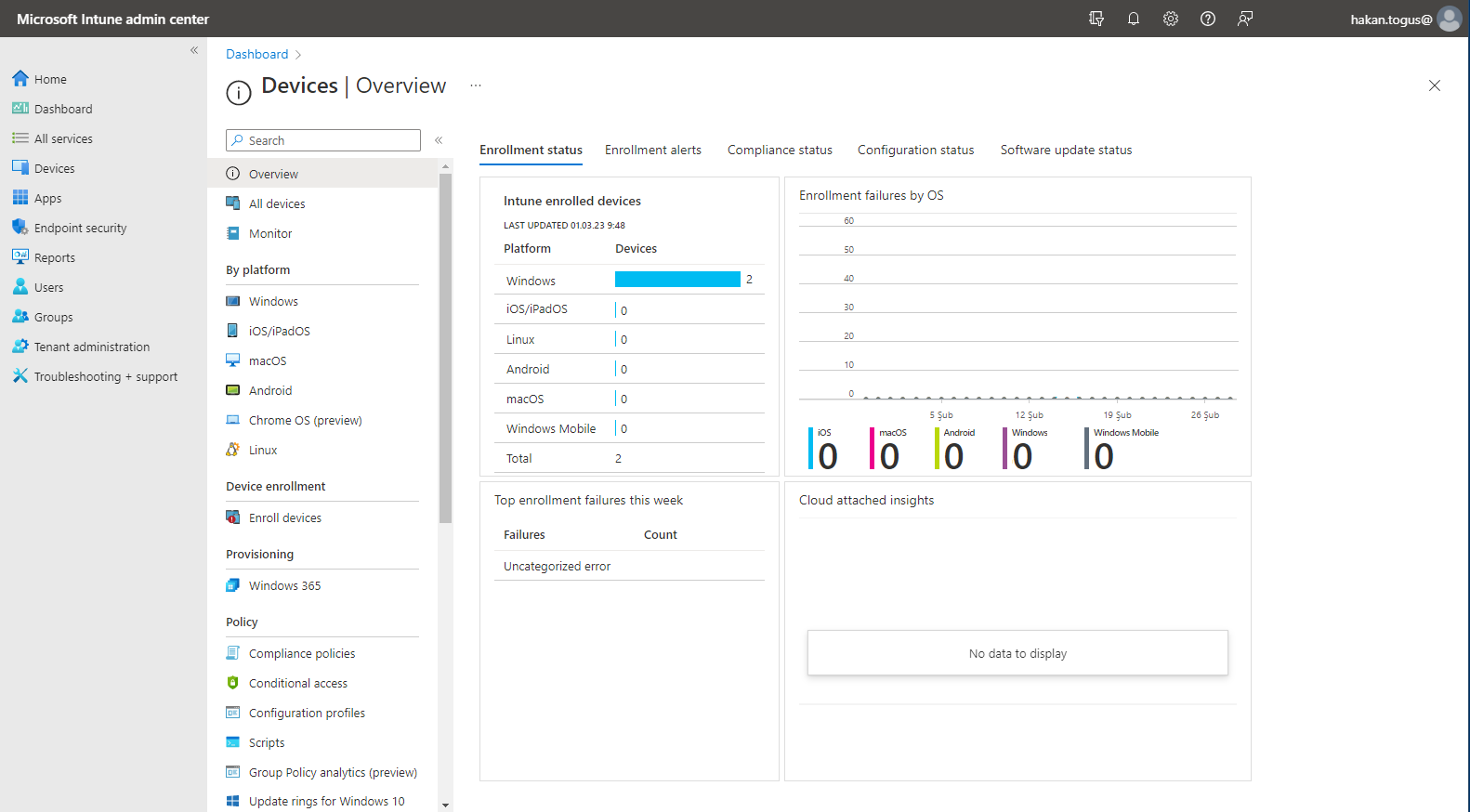Open the Devices icon in main sidebar
The width and height of the screenshot is (1470, 812).
click(20, 168)
